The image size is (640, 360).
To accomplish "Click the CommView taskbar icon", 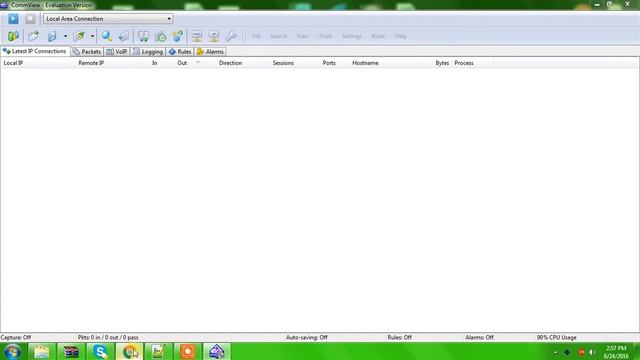I will [x=217, y=351].
